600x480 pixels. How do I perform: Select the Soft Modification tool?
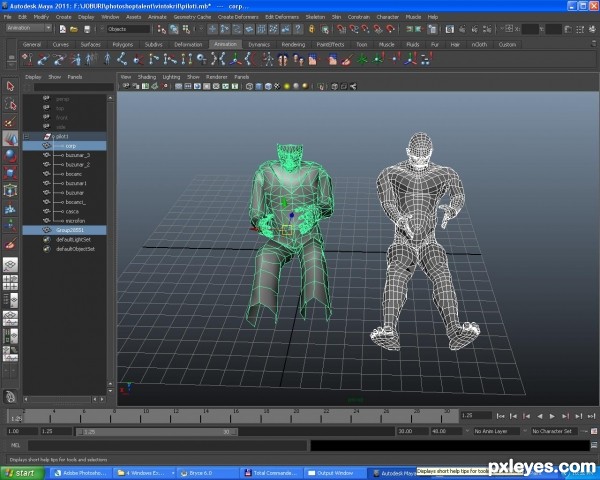(10, 208)
